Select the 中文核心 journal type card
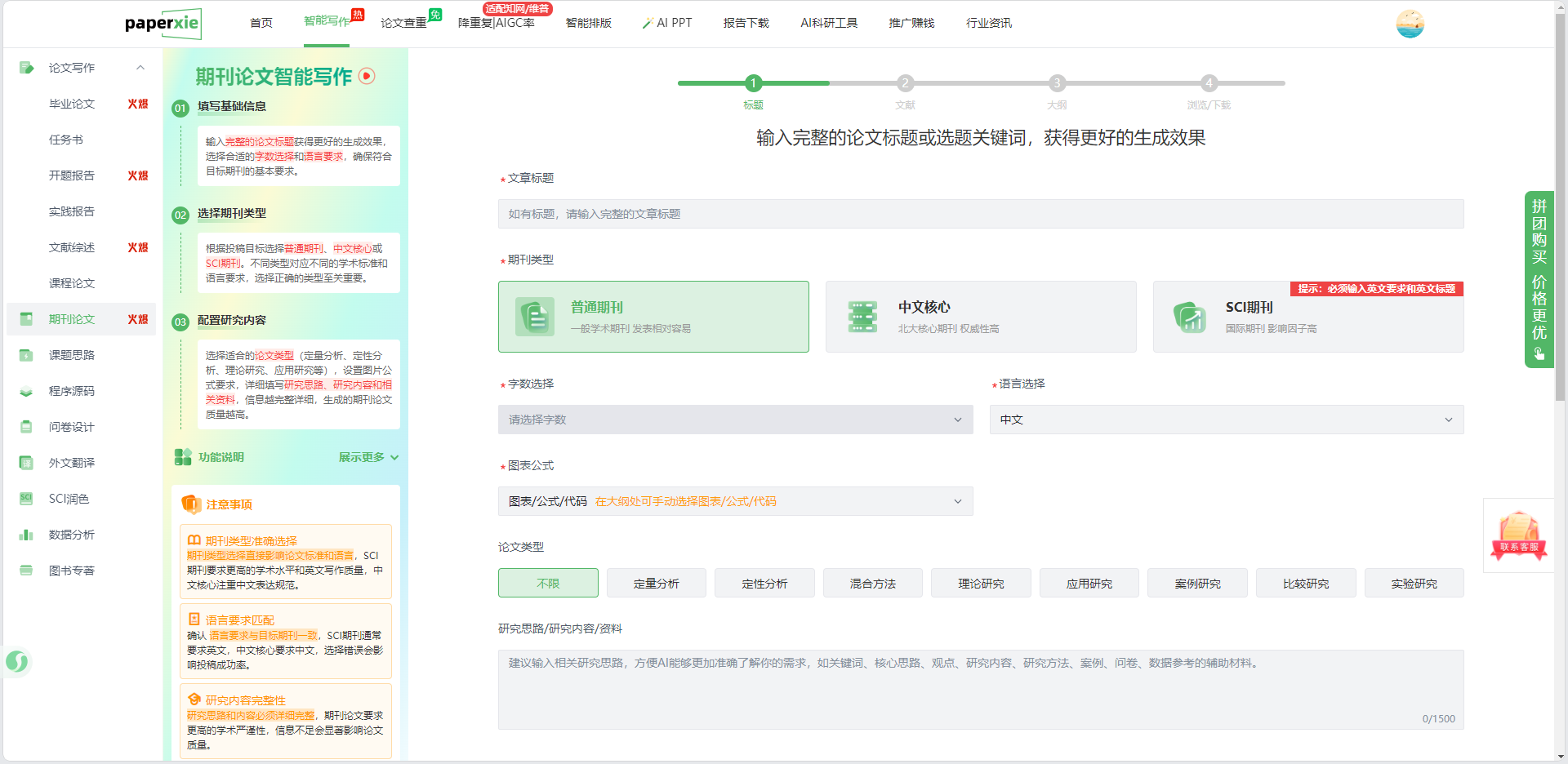The width and height of the screenshot is (1568, 764). [x=980, y=317]
